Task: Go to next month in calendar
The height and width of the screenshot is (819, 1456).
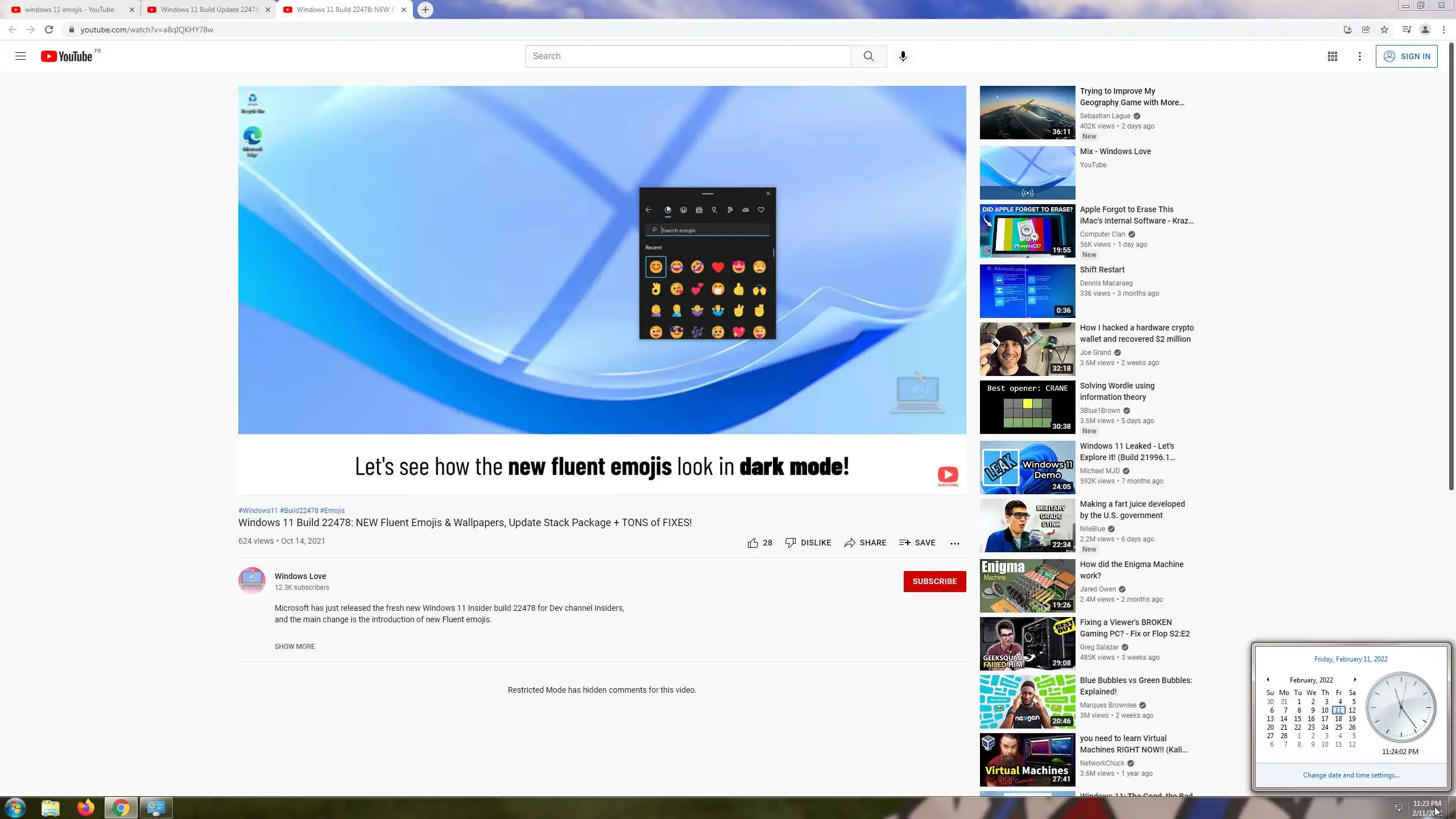Action: pyautogui.click(x=1355, y=680)
